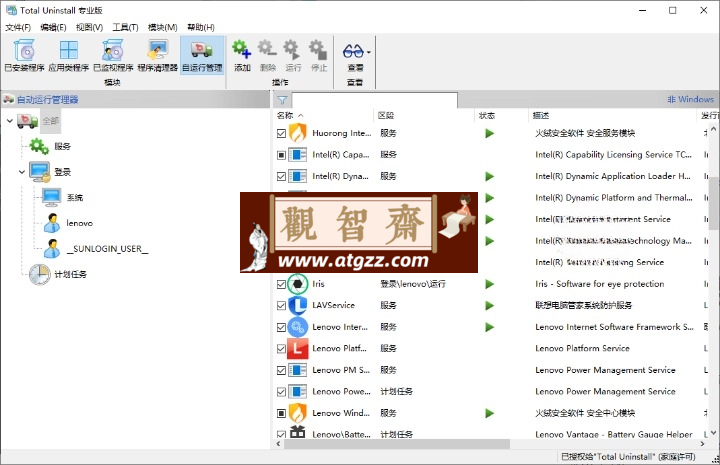
Task: Click the filter funnel icon
Action: (282, 100)
